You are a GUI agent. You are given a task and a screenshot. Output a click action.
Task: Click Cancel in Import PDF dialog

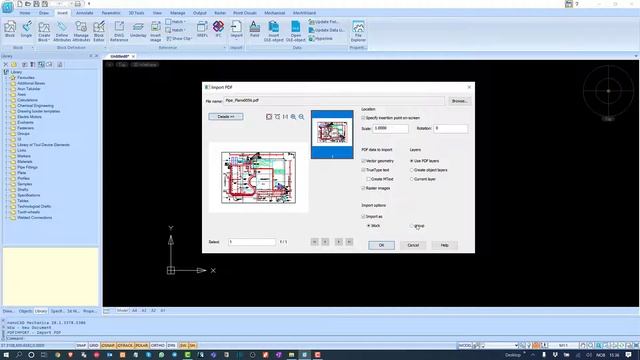(413, 245)
